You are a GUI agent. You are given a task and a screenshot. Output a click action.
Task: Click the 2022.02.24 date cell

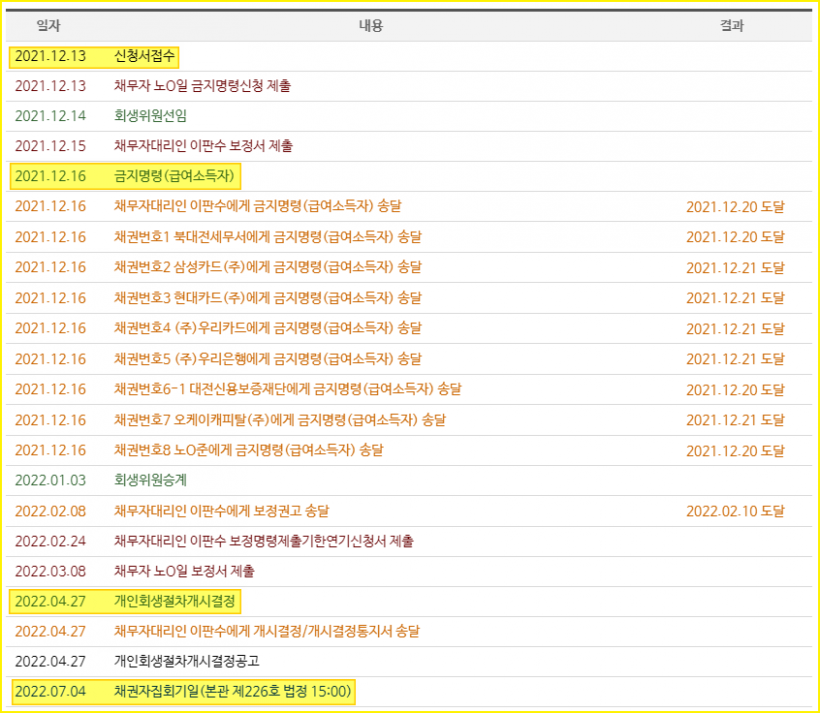[x=50, y=541]
